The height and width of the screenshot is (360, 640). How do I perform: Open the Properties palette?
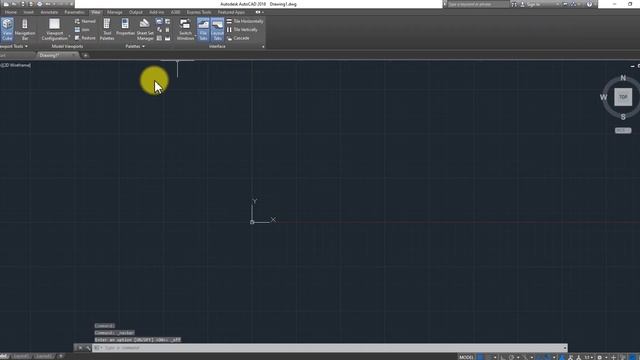point(125,28)
